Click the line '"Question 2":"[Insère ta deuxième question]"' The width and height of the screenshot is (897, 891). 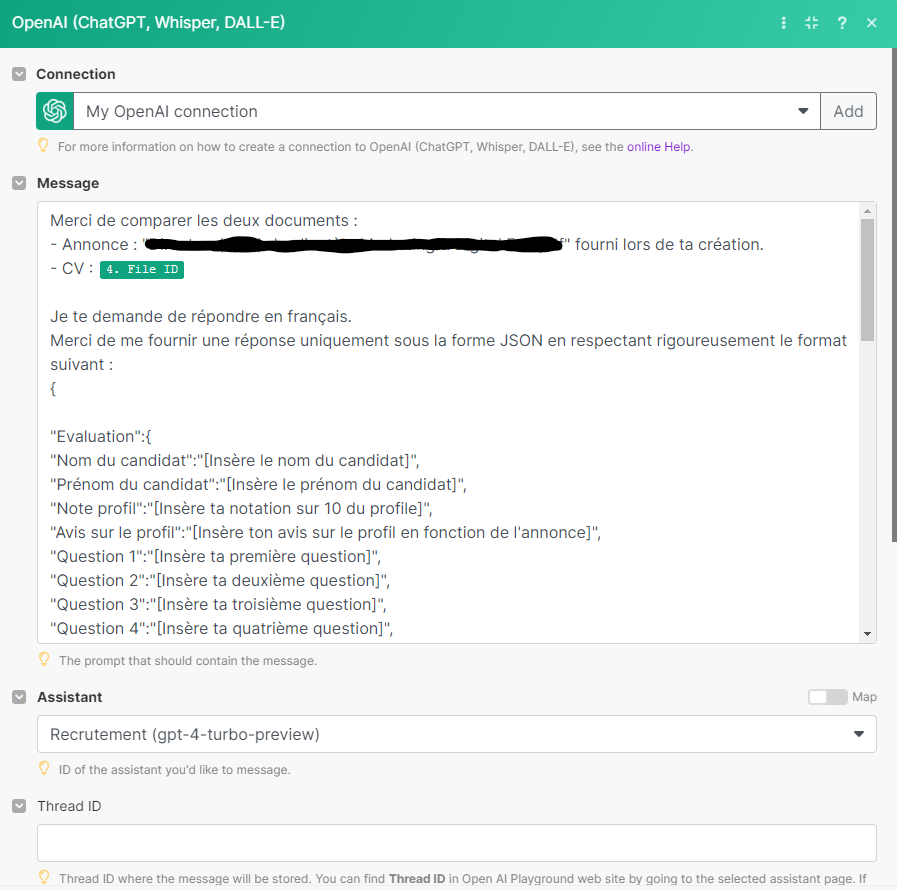(220, 580)
